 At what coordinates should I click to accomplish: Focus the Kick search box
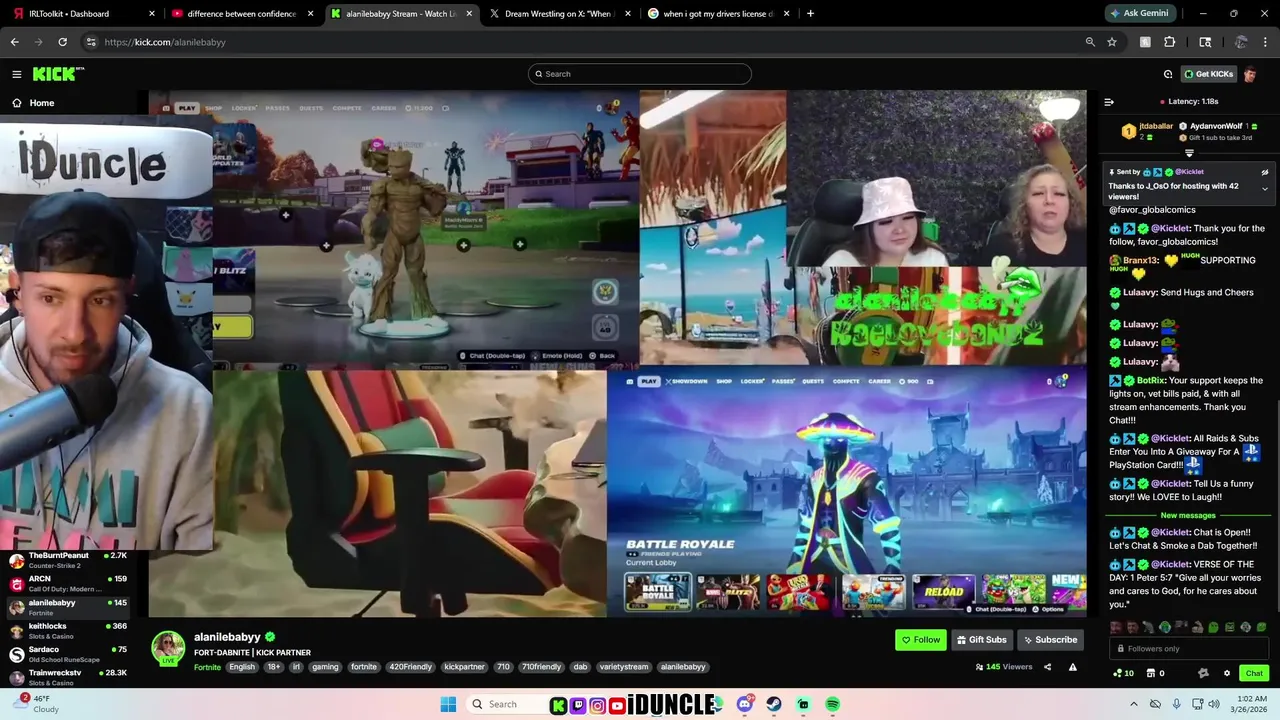[639, 74]
